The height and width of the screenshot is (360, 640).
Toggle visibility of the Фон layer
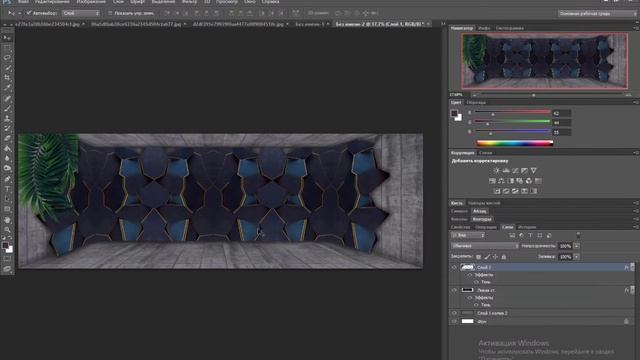click(x=454, y=322)
